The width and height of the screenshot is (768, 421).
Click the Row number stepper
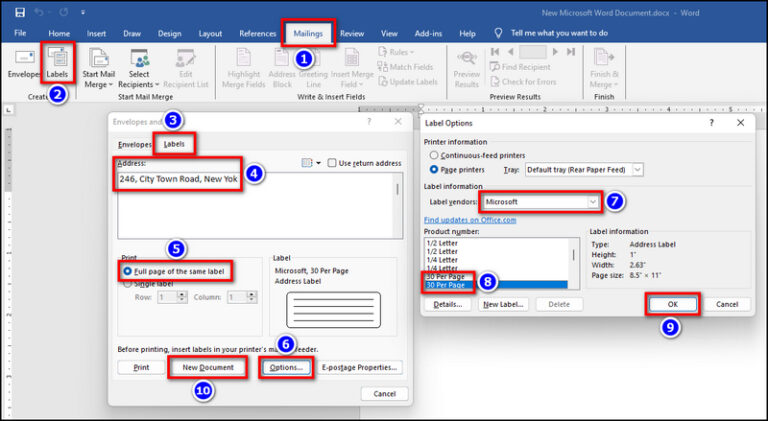point(182,297)
